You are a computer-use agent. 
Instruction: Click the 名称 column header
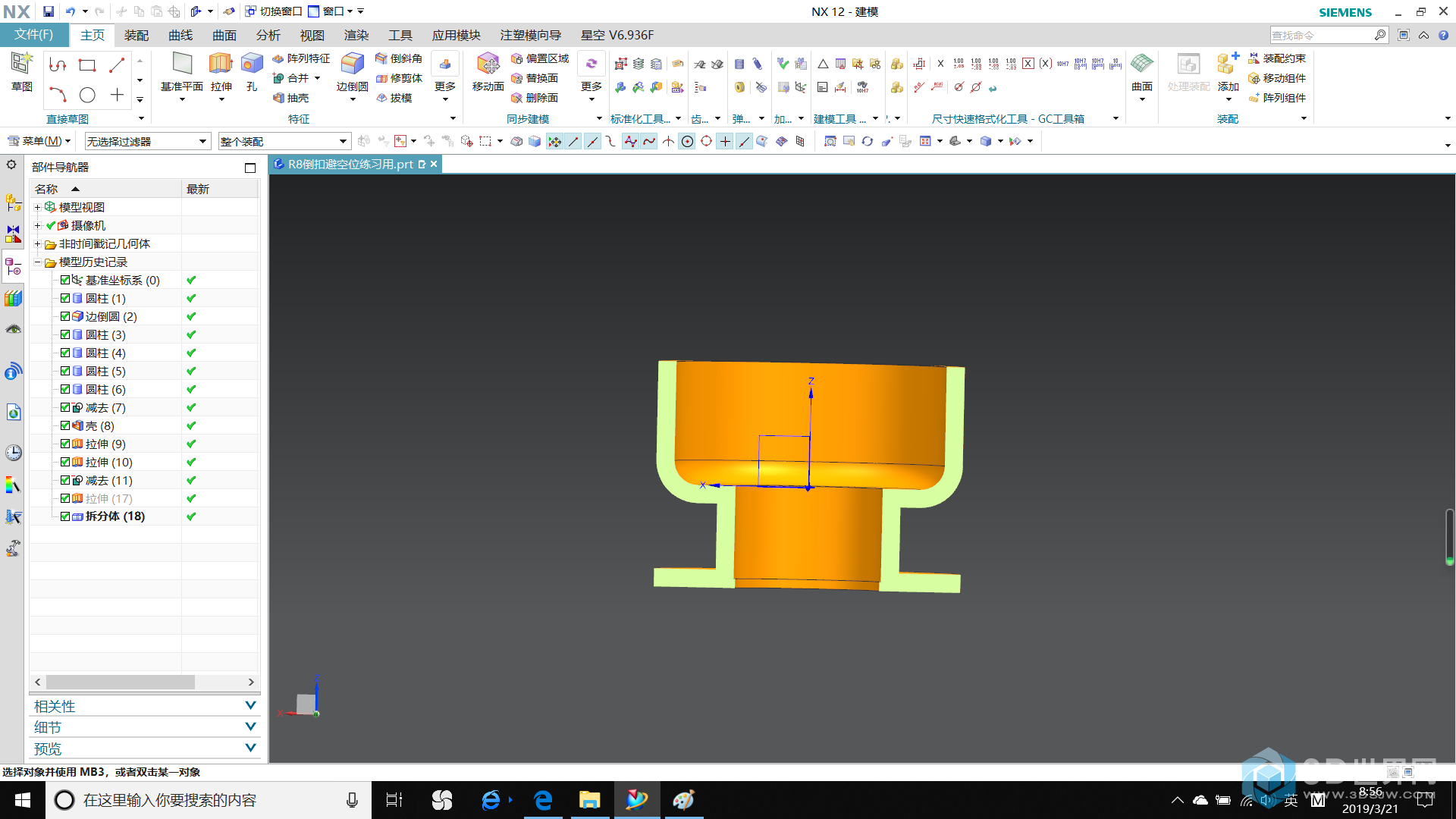[x=105, y=189]
